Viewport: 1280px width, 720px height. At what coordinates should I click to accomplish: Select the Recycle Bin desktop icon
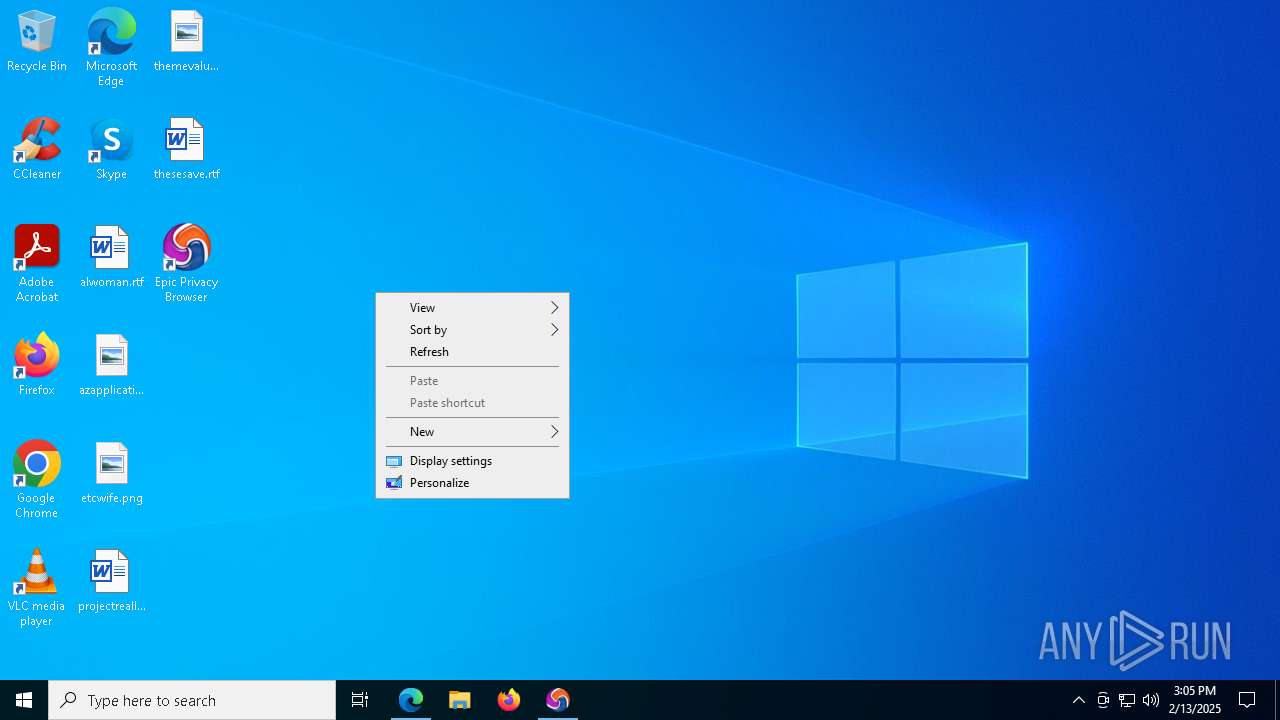[x=37, y=41]
